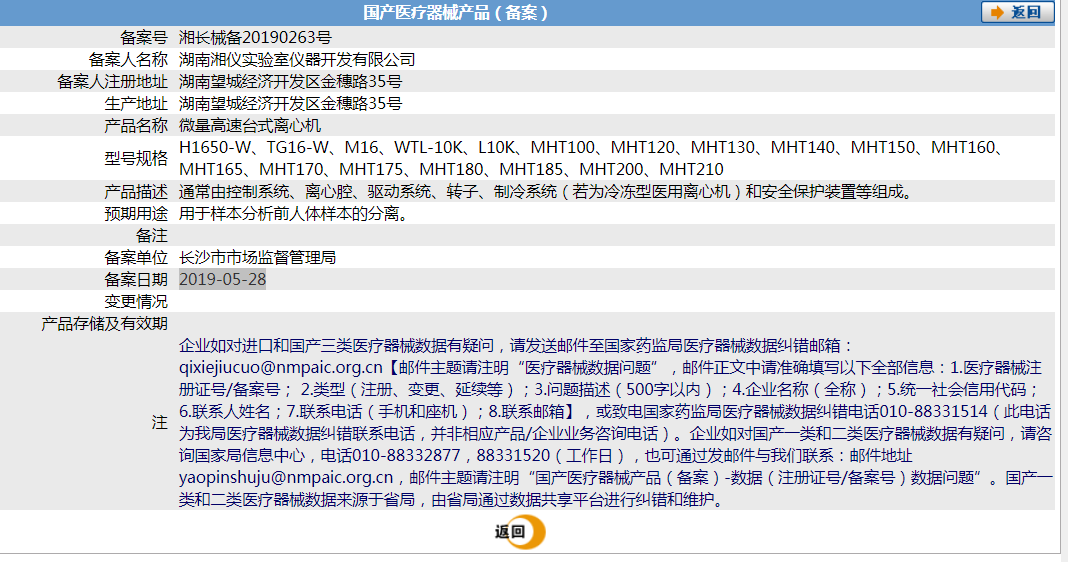Click the 备案人名称 field label
The width and height of the screenshot is (1068, 562).
(128, 59)
